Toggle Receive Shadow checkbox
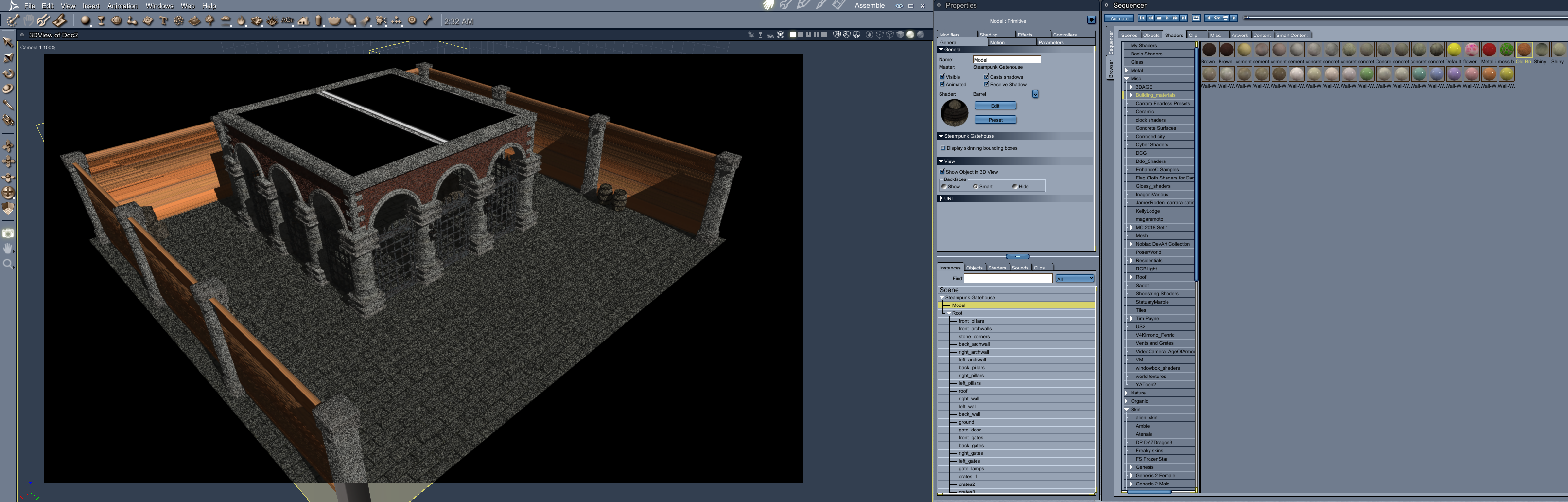 (x=987, y=84)
